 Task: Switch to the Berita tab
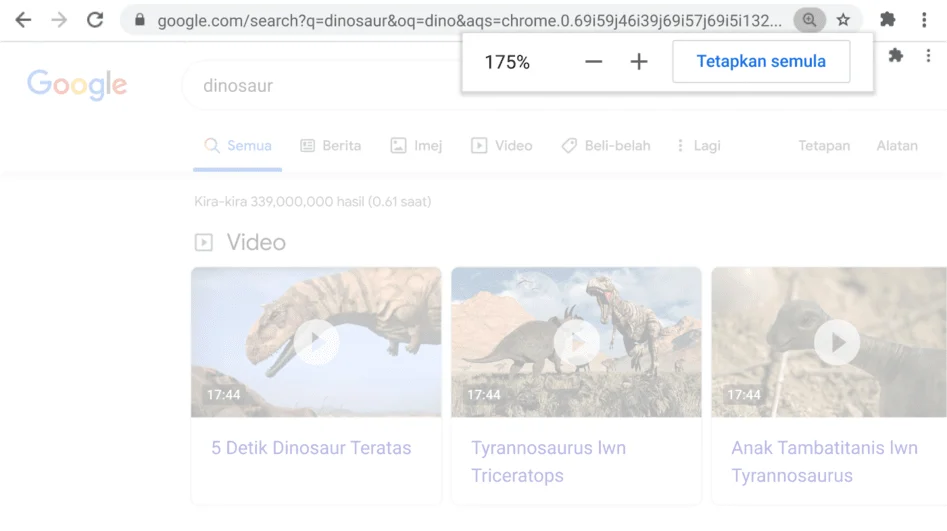pos(331,146)
